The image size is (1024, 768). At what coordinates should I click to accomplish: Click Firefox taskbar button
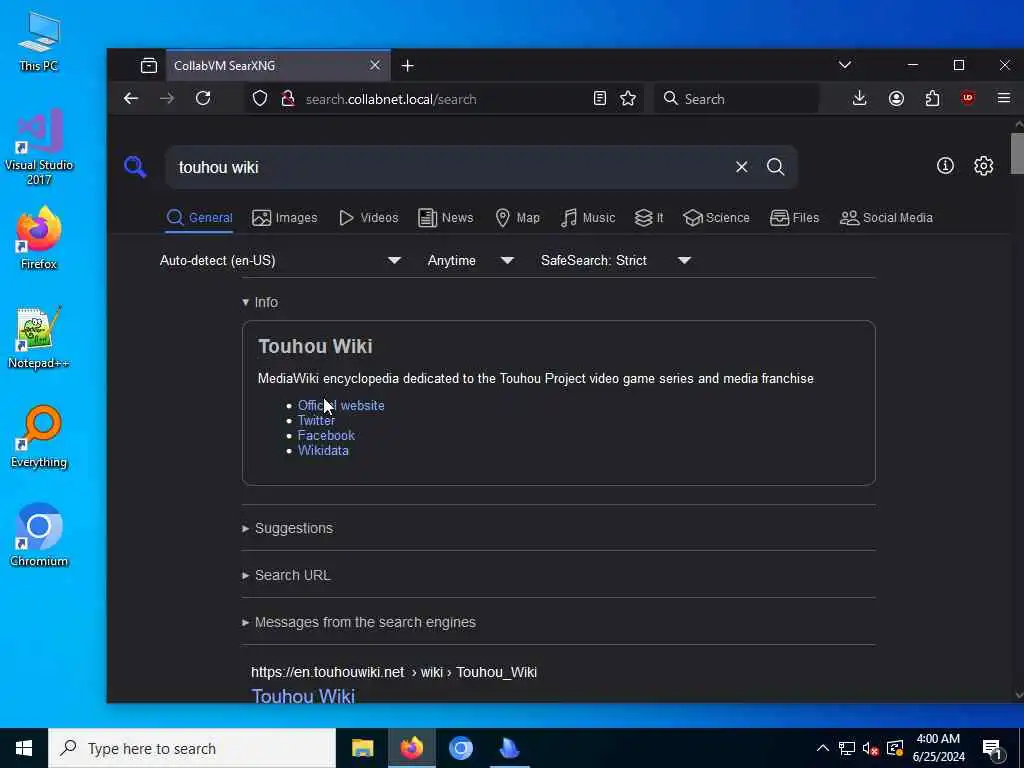coord(411,748)
